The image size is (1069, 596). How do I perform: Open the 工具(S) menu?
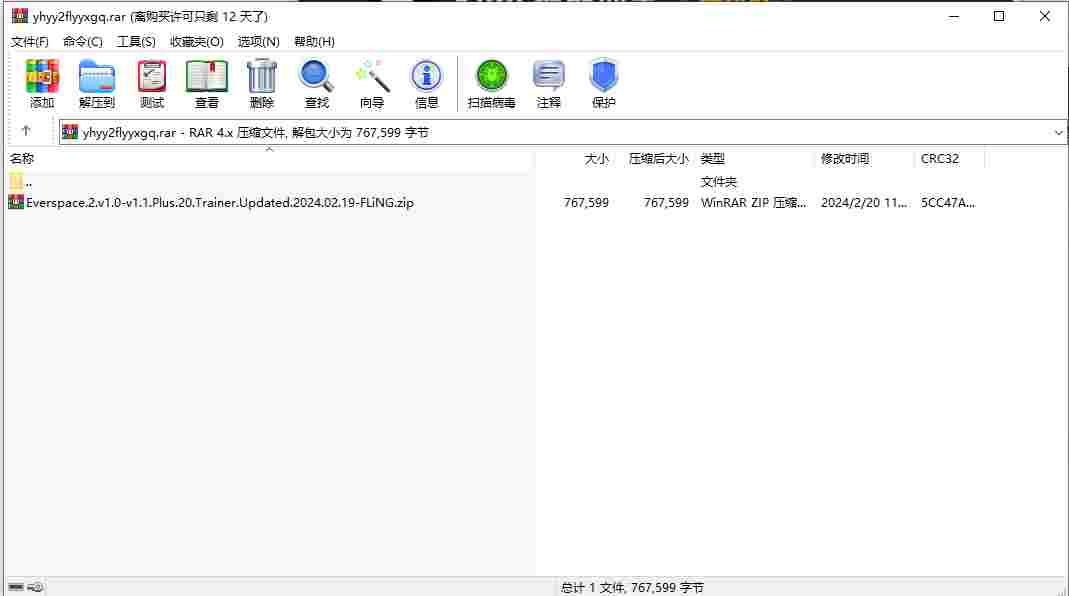pos(136,42)
